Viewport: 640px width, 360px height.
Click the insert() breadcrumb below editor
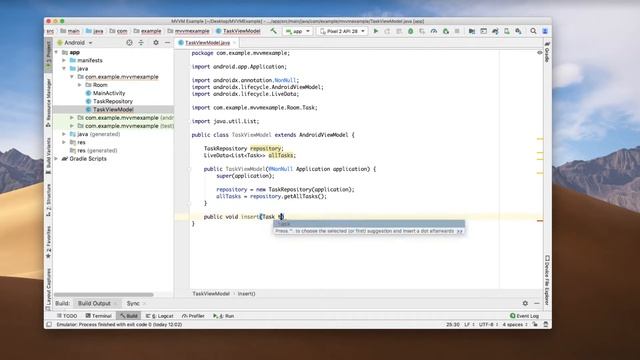pos(247,293)
